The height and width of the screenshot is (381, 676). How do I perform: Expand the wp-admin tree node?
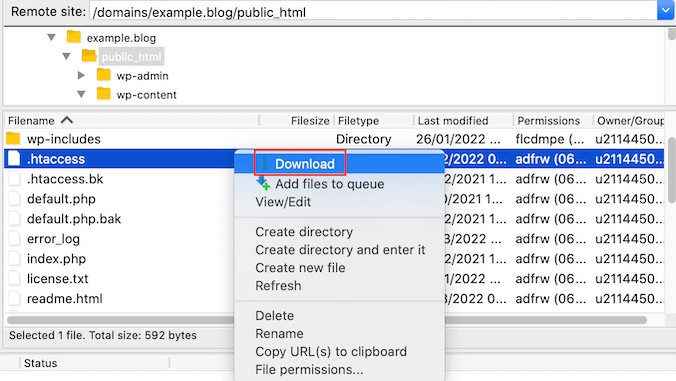click(x=81, y=75)
